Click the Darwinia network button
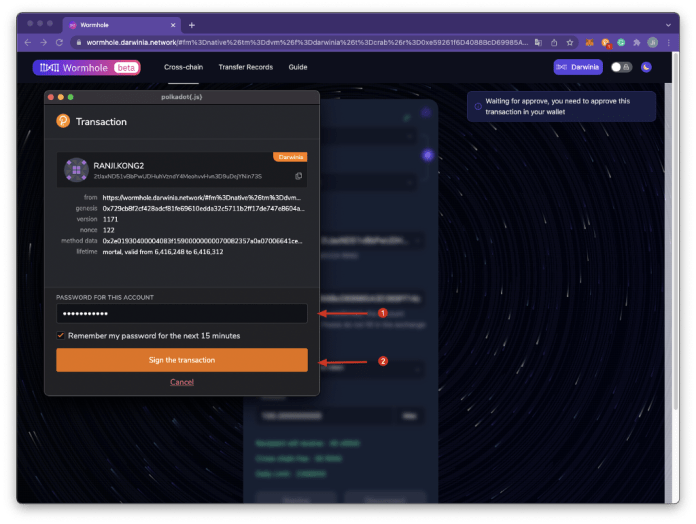The image size is (696, 524). (x=578, y=67)
